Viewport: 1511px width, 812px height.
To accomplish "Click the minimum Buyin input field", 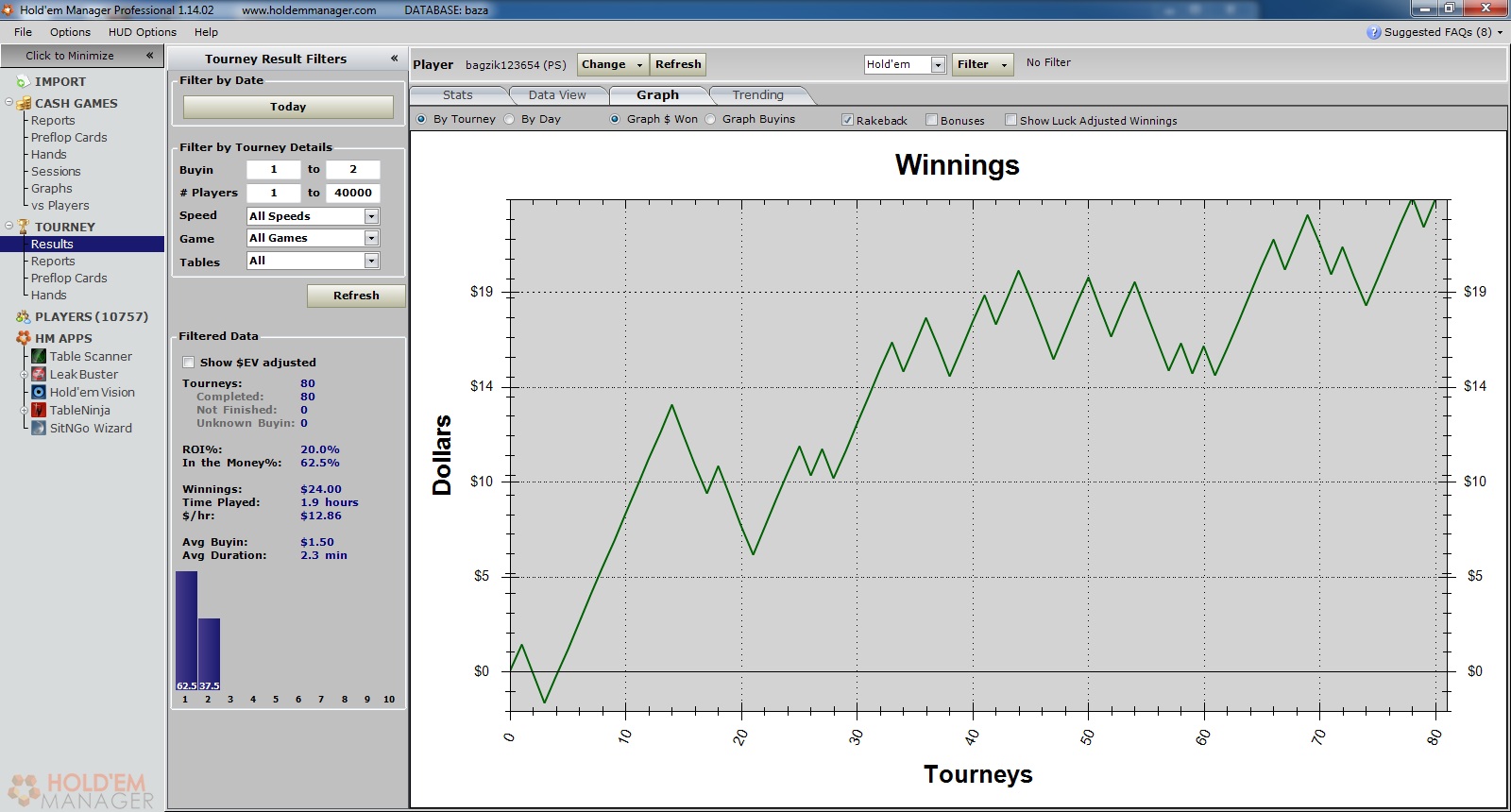I will [x=274, y=170].
